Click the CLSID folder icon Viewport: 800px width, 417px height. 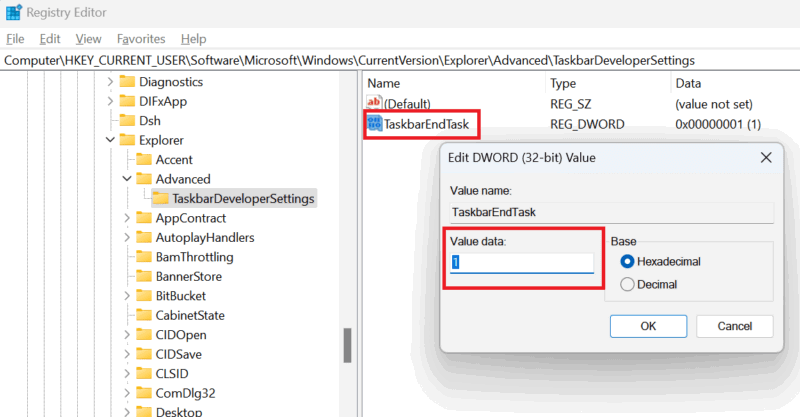[x=143, y=372]
